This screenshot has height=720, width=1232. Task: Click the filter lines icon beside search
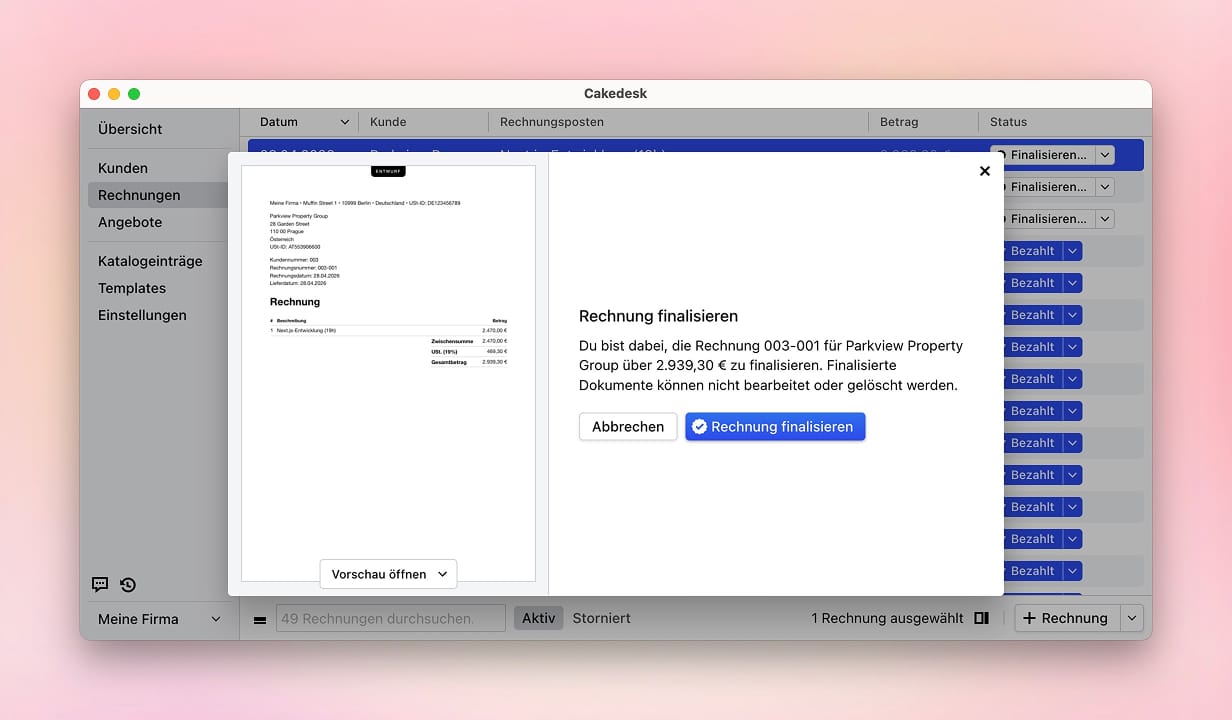[x=260, y=619]
